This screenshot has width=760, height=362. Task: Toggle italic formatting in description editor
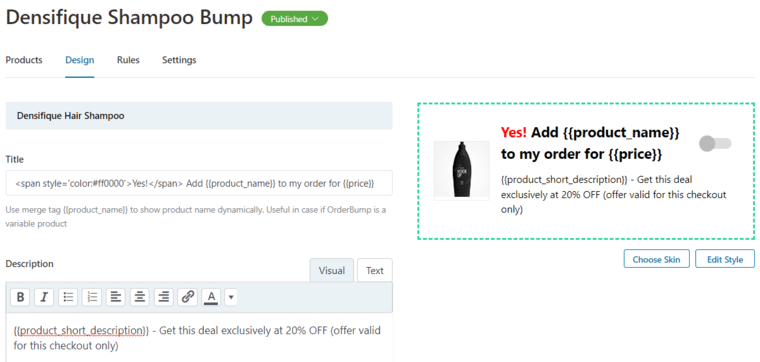coord(44,297)
